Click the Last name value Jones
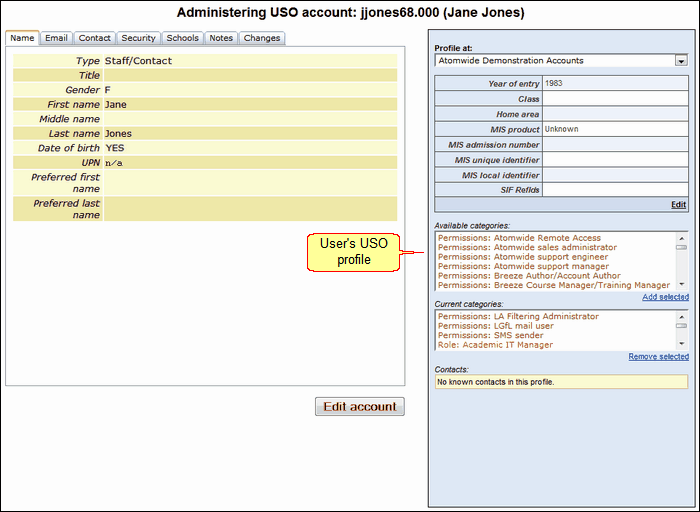This screenshot has height=512, width=700. pos(118,133)
